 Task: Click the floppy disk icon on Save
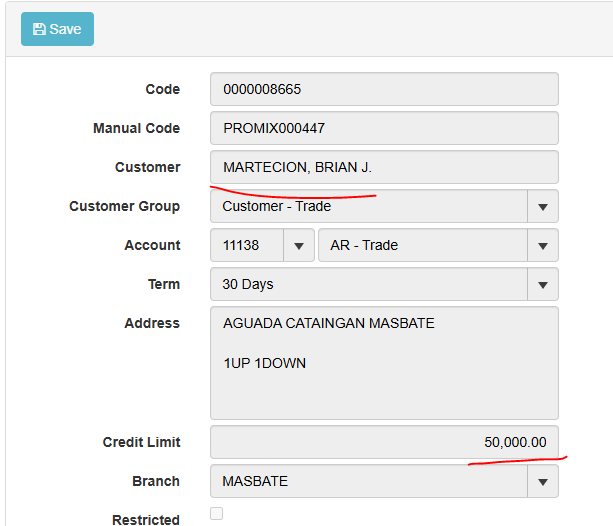tap(39, 29)
